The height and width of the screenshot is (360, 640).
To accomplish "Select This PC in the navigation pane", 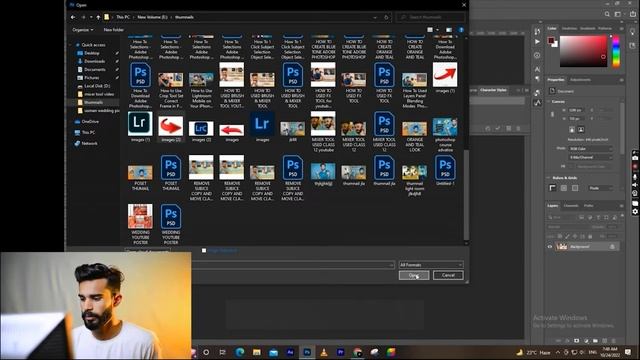I will [88, 132].
